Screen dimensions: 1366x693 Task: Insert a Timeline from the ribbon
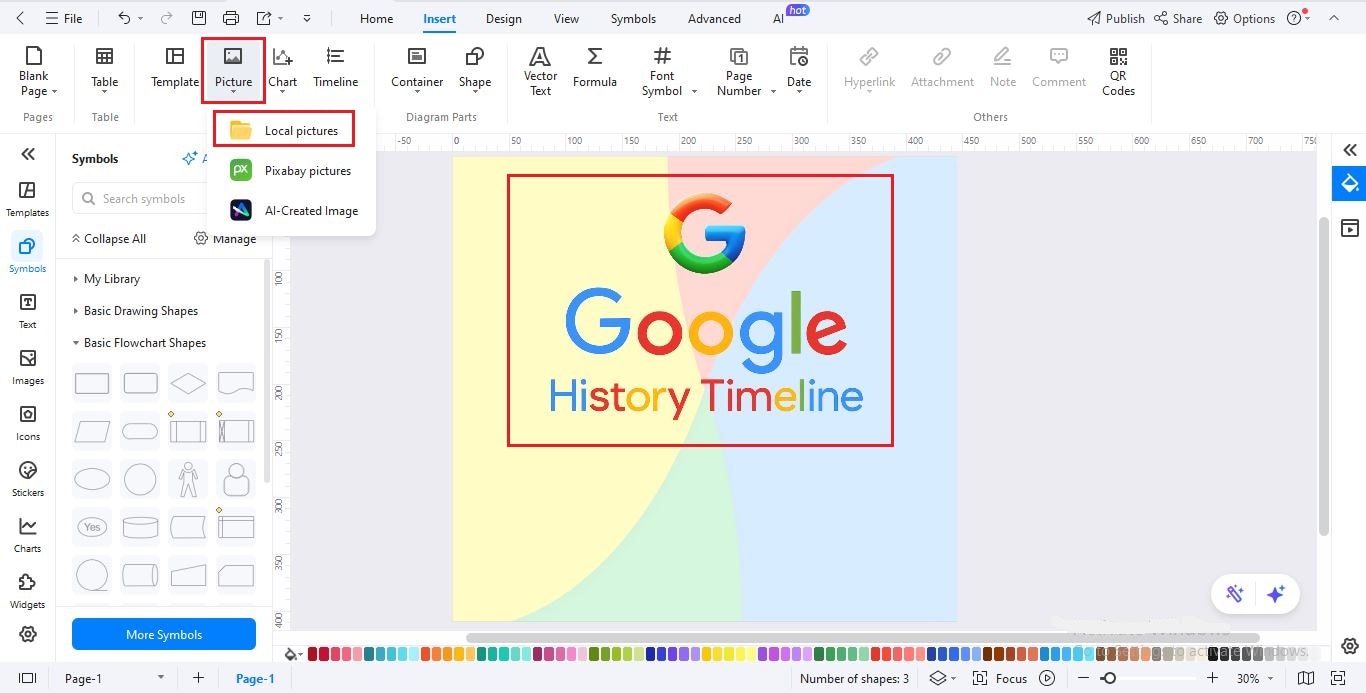(x=335, y=68)
